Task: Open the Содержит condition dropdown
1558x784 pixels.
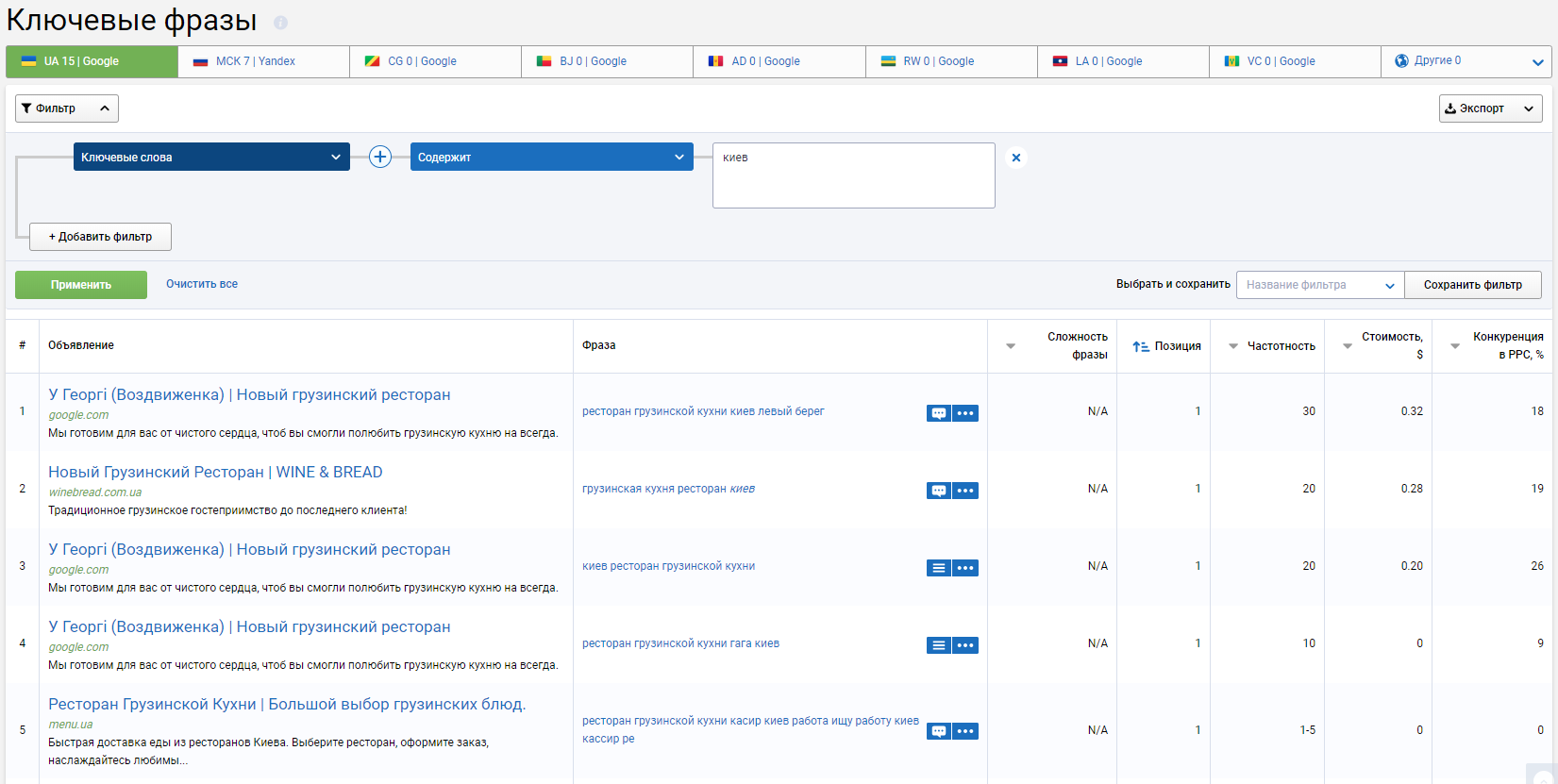Action: [x=552, y=157]
